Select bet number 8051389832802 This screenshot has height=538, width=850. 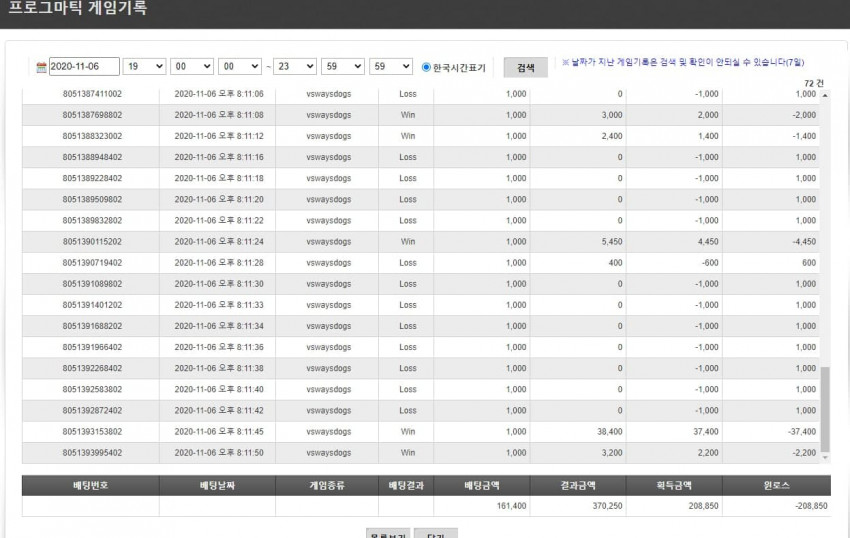(x=92, y=221)
